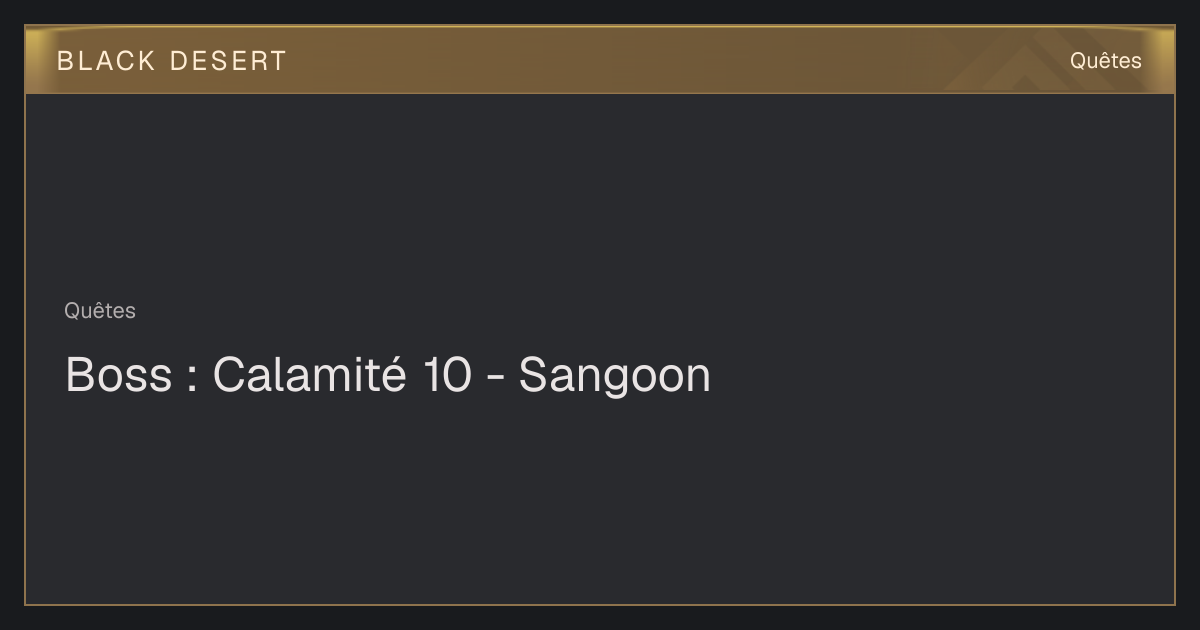
Task: Click the word Boss in the title
Action: [x=118, y=375]
